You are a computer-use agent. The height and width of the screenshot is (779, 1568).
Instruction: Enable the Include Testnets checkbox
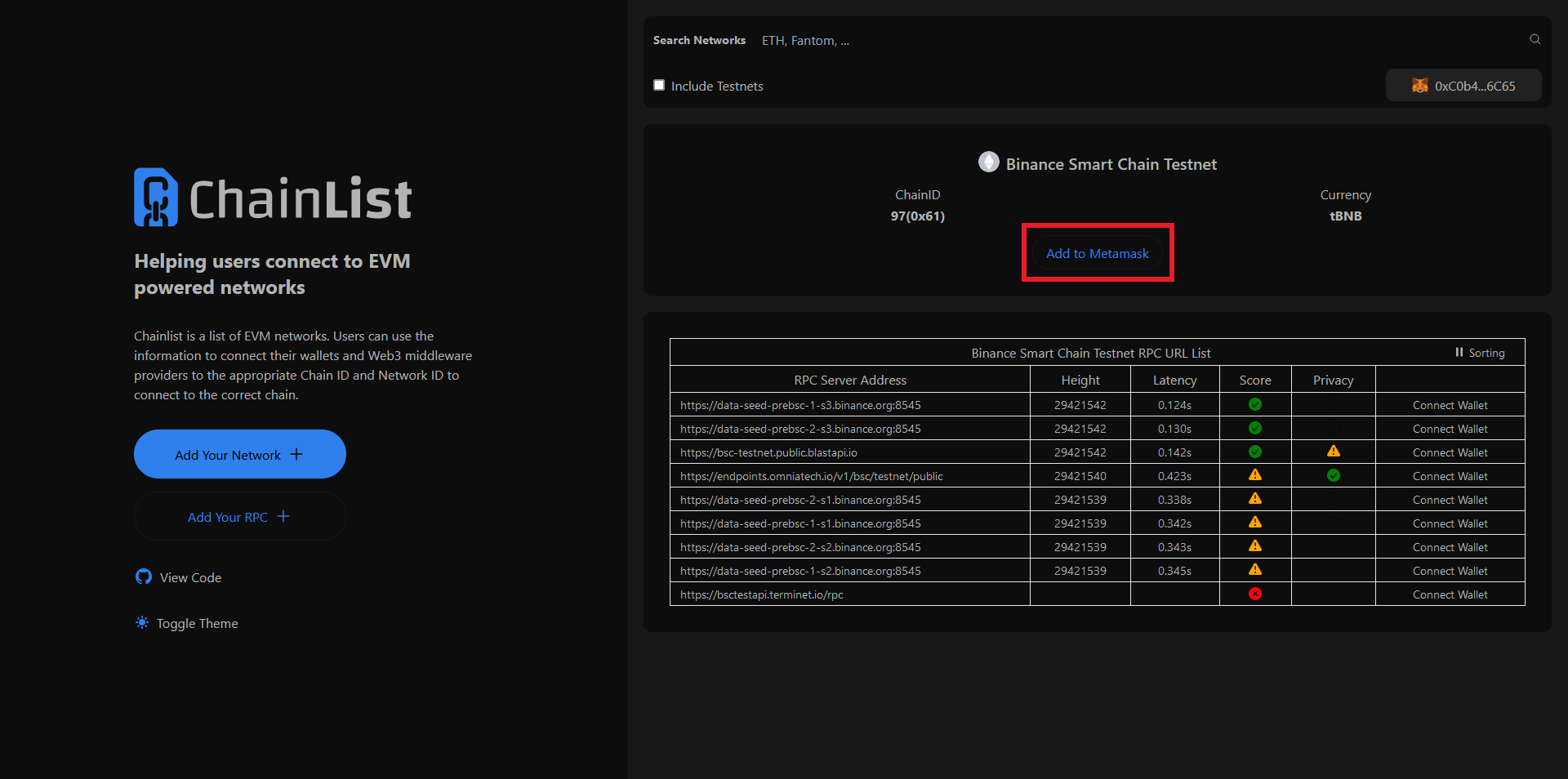(659, 85)
